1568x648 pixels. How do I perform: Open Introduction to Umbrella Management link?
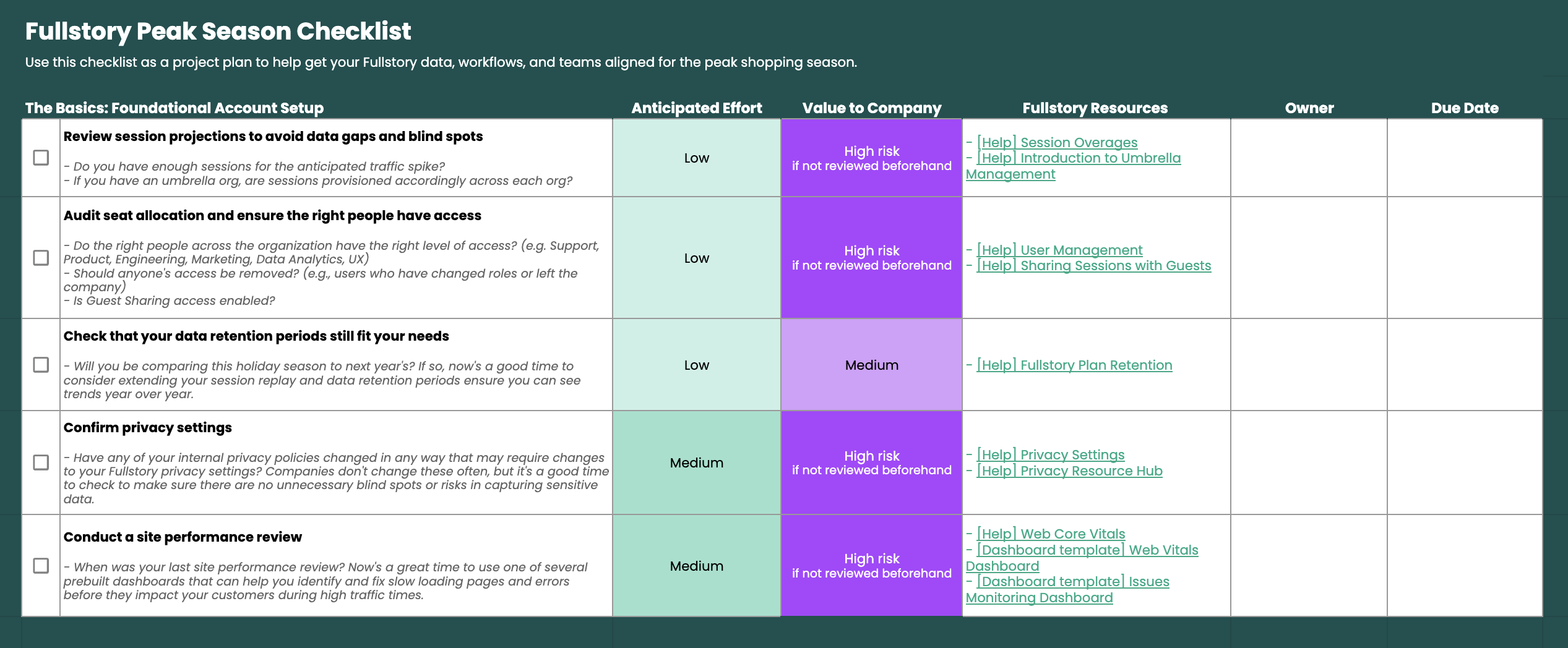click(x=1079, y=159)
